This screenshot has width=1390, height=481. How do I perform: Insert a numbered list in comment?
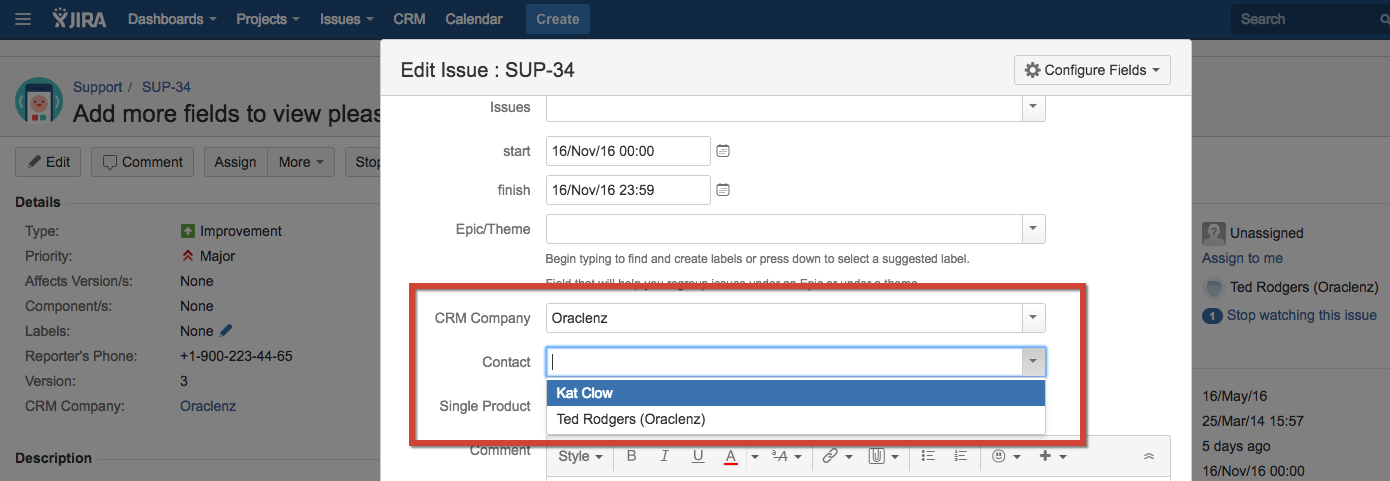960,456
